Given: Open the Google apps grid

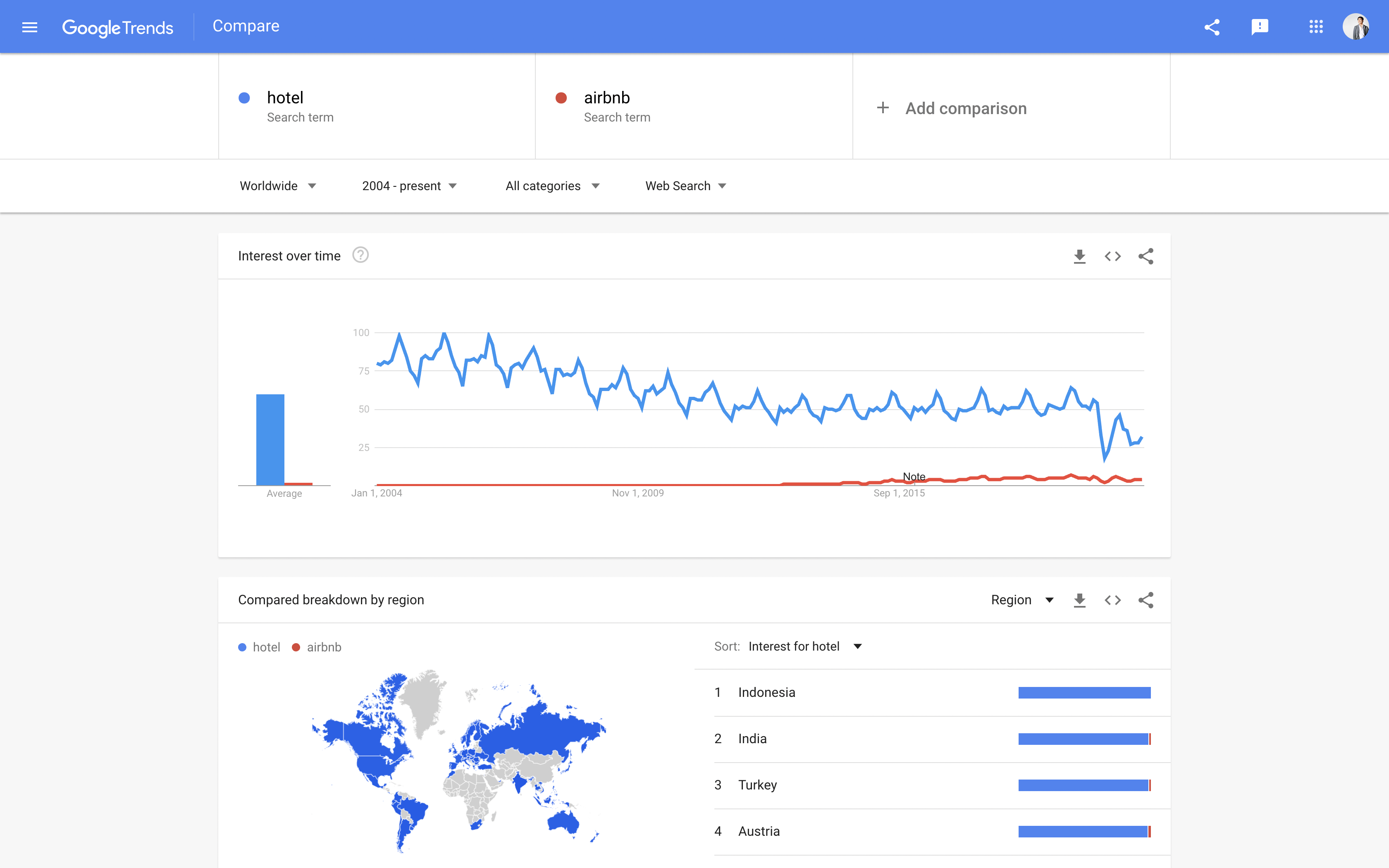Looking at the screenshot, I should (1315, 27).
